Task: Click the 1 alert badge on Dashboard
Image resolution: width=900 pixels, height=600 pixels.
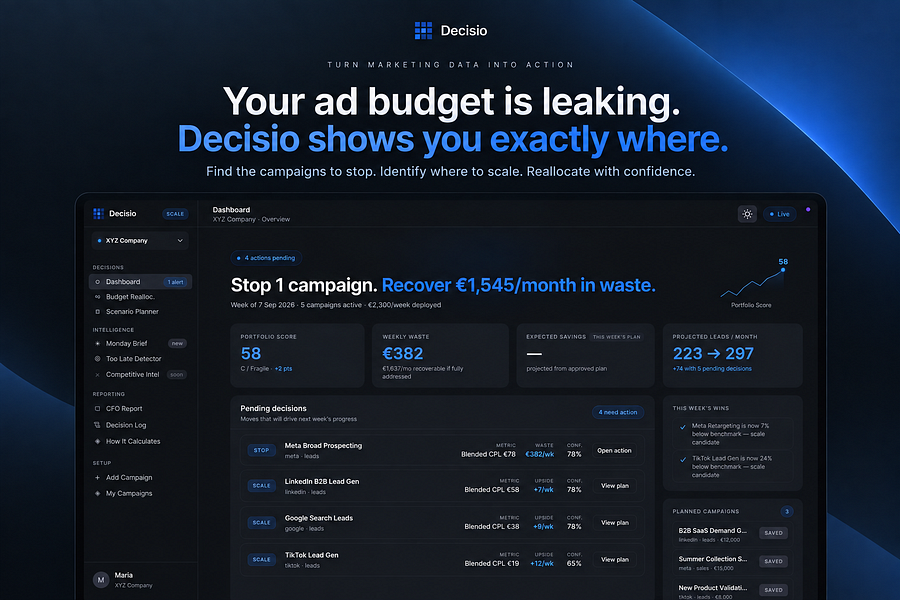Action: click(176, 282)
